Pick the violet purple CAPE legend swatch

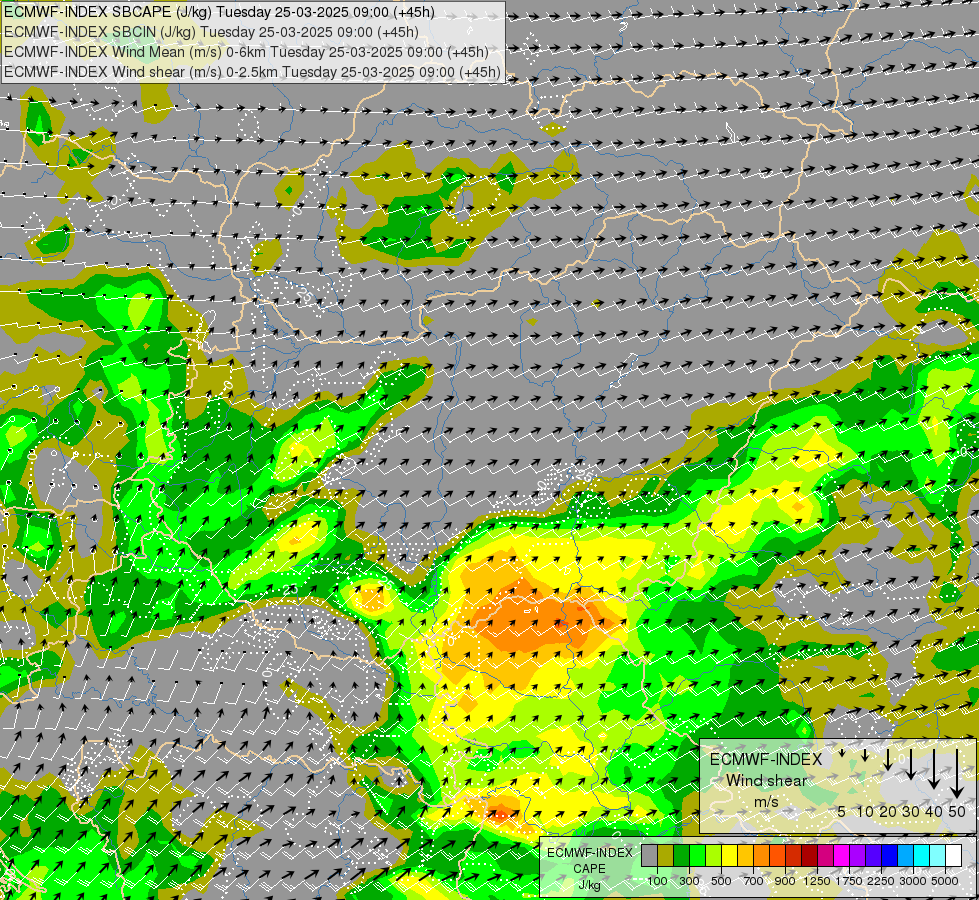point(857,856)
